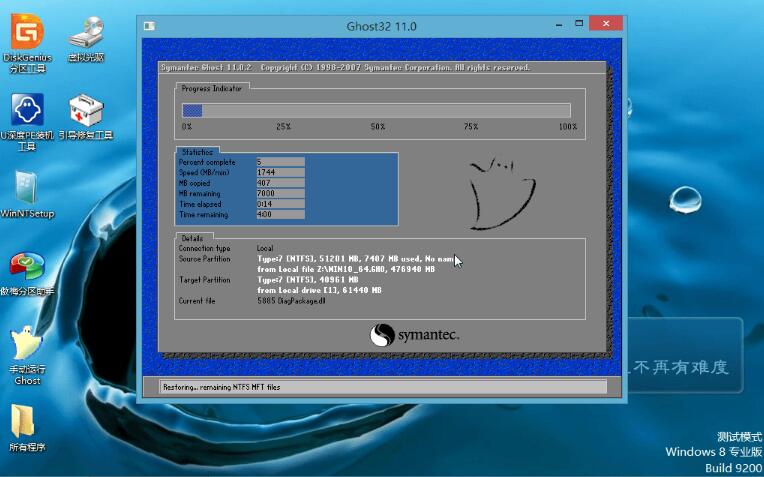Click the Restoring status bar message
The height and width of the screenshot is (477, 764).
(x=222, y=387)
